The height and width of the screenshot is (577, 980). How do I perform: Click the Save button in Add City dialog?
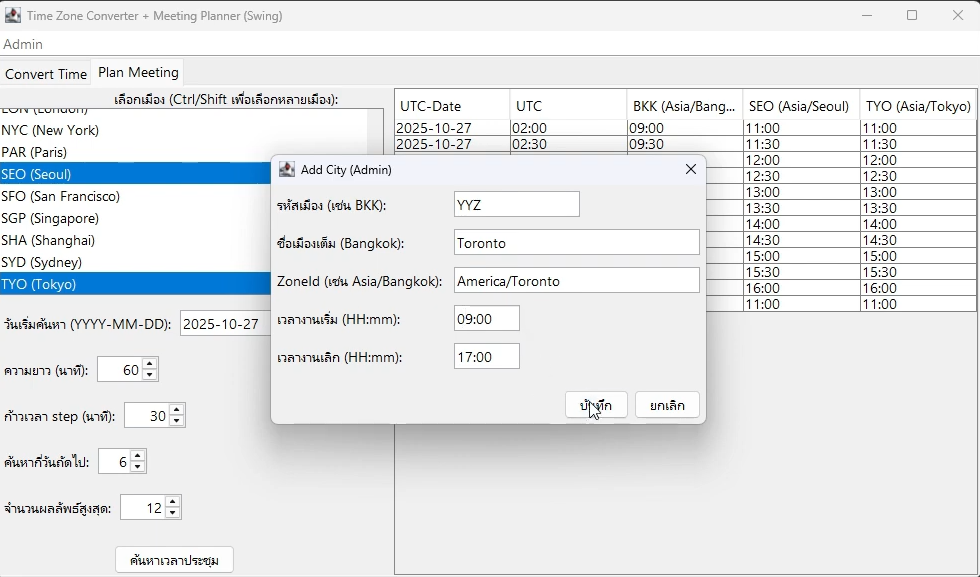(x=596, y=405)
